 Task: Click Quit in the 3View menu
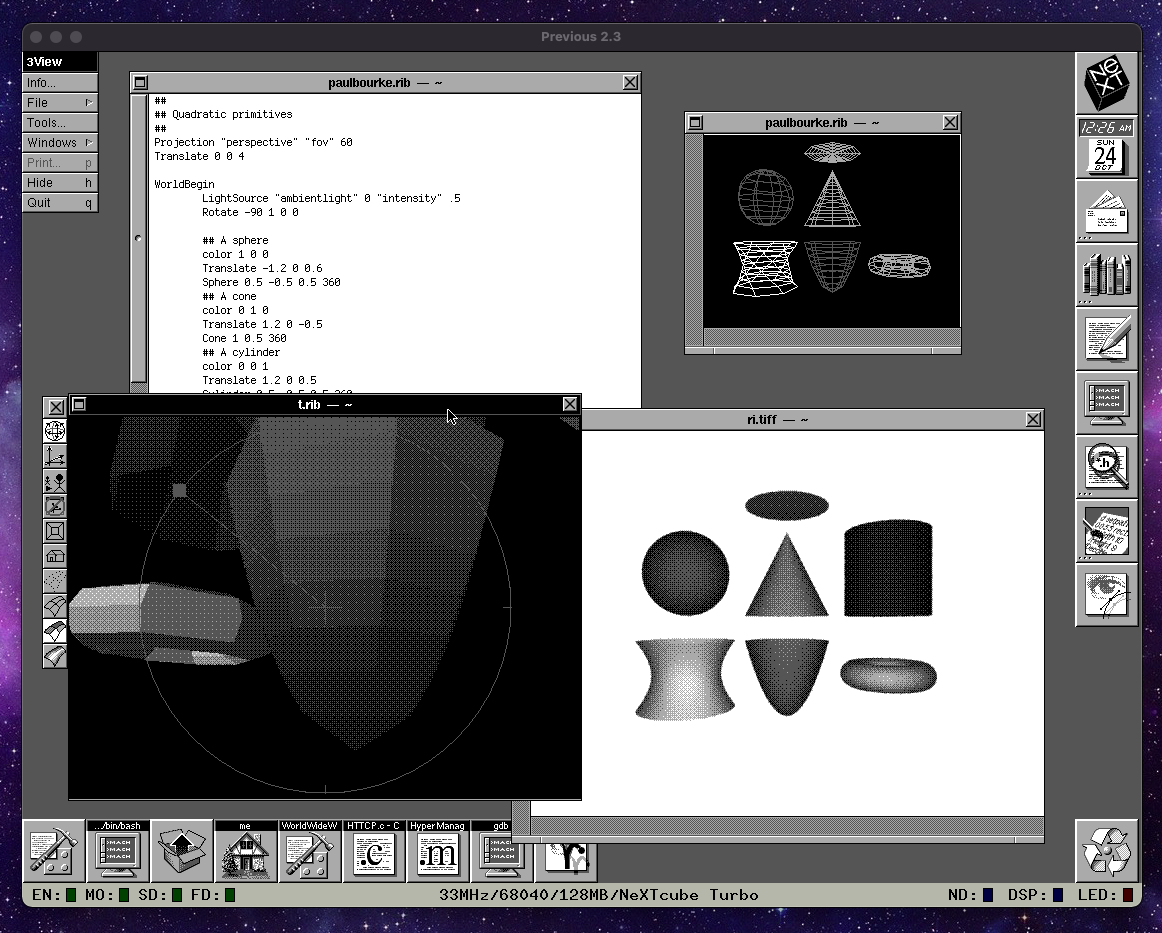[59, 202]
